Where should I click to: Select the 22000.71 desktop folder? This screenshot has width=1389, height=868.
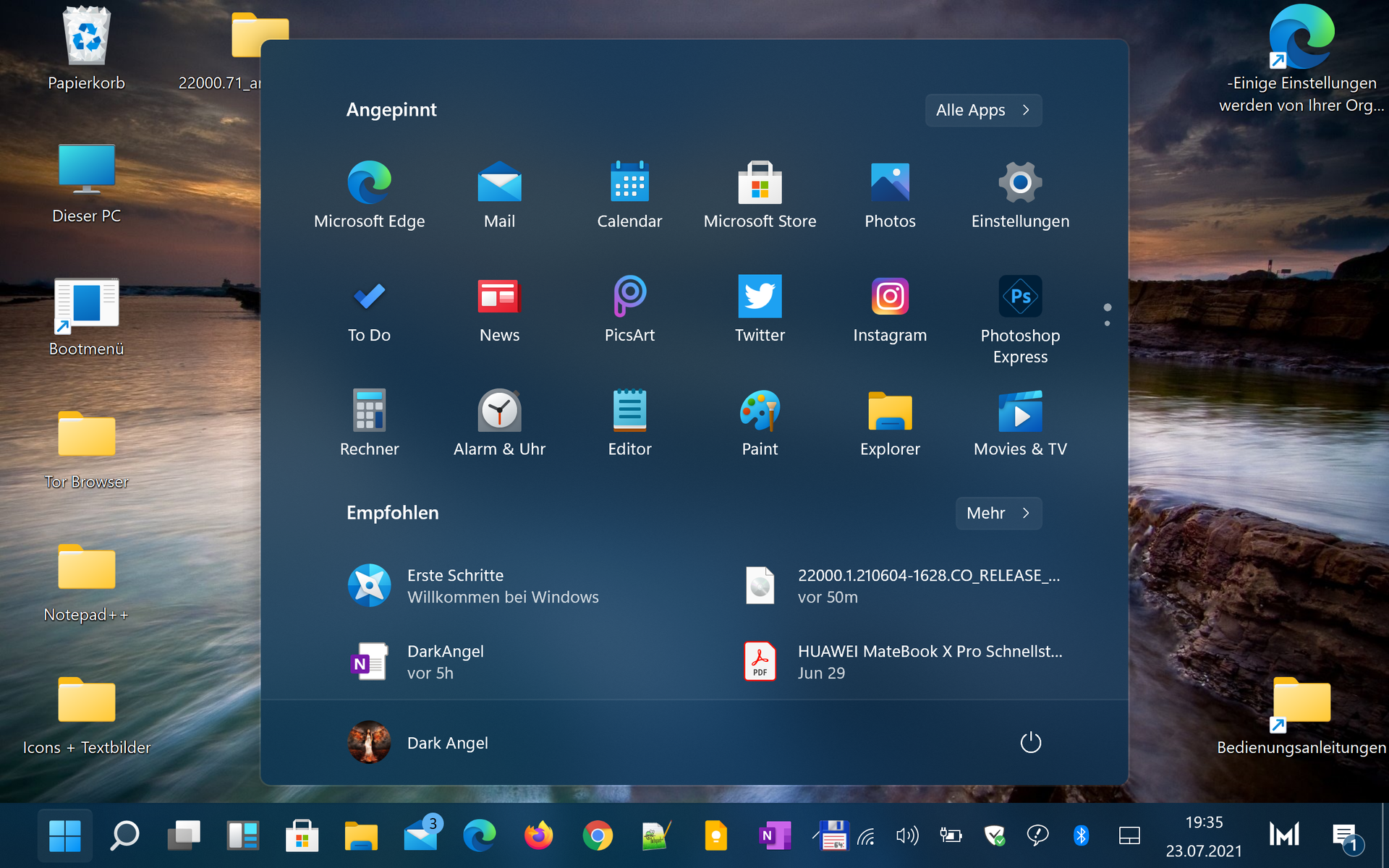pyautogui.click(x=246, y=49)
